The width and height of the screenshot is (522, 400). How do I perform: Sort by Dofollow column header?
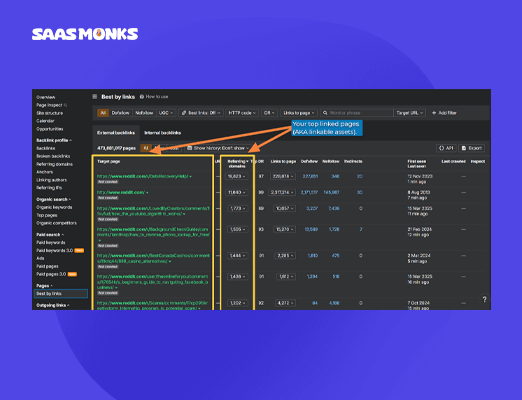[x=309, y=161]
